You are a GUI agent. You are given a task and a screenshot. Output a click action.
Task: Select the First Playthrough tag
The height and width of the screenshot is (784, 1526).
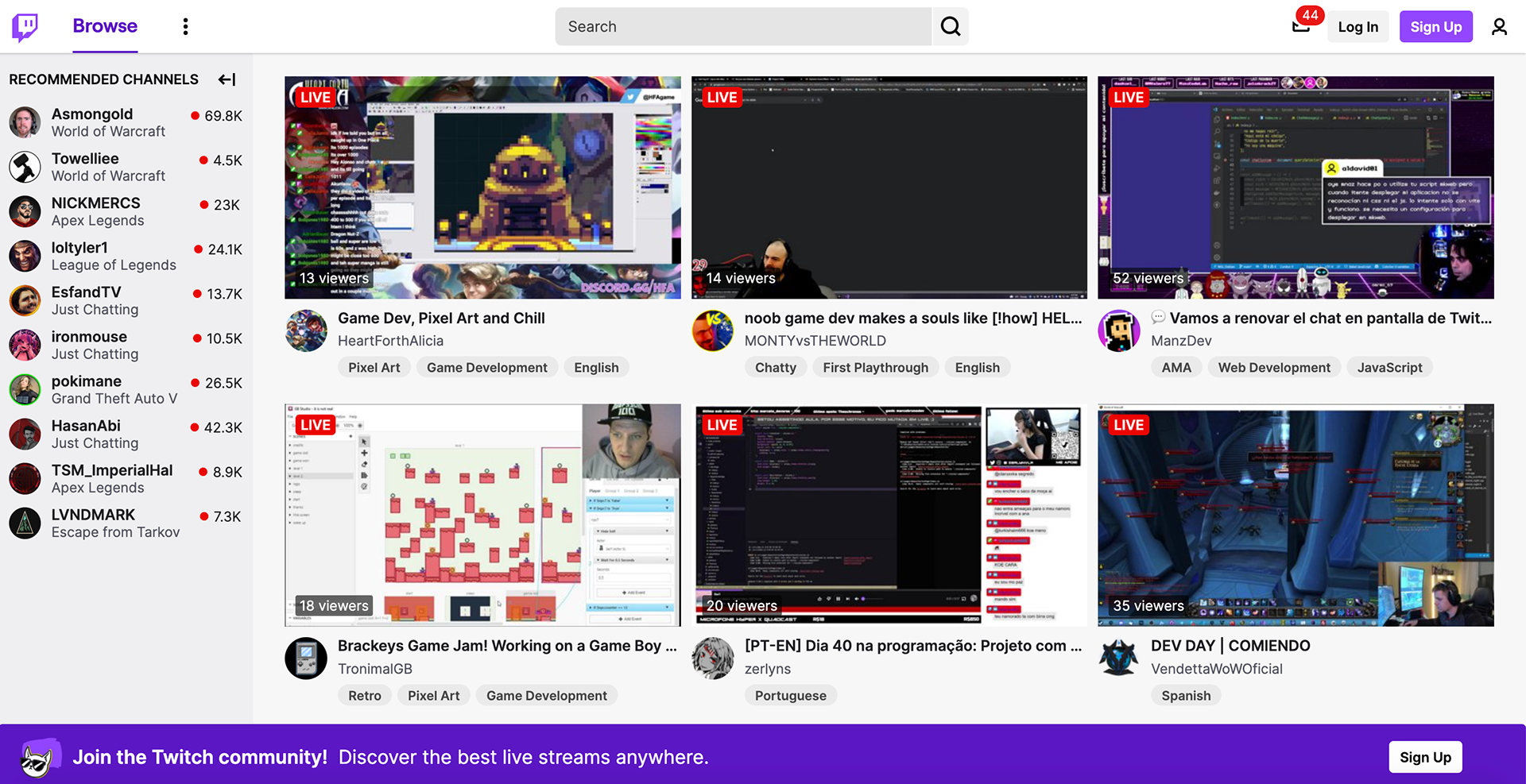875,368
